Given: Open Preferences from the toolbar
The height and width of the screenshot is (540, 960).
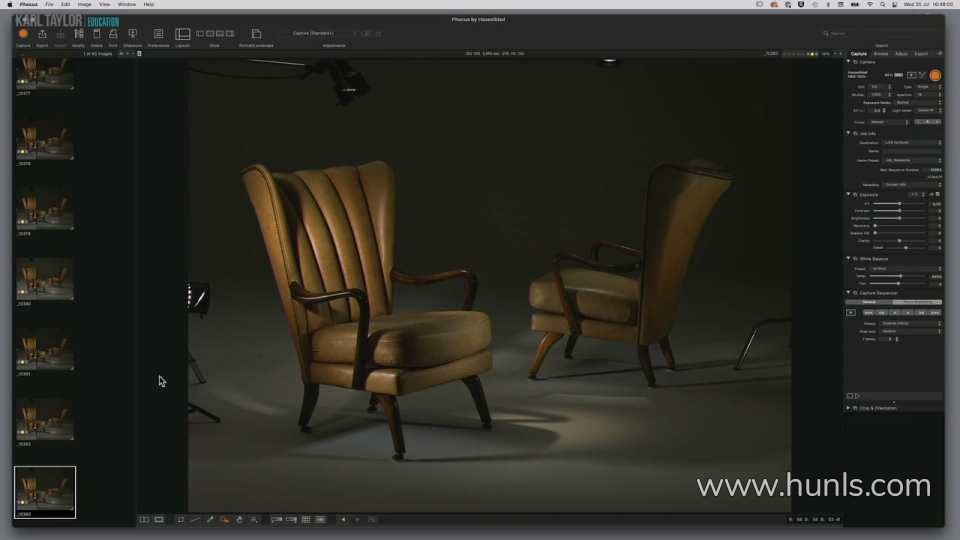Looking at the screenshot, I should [x=158, y=34].
